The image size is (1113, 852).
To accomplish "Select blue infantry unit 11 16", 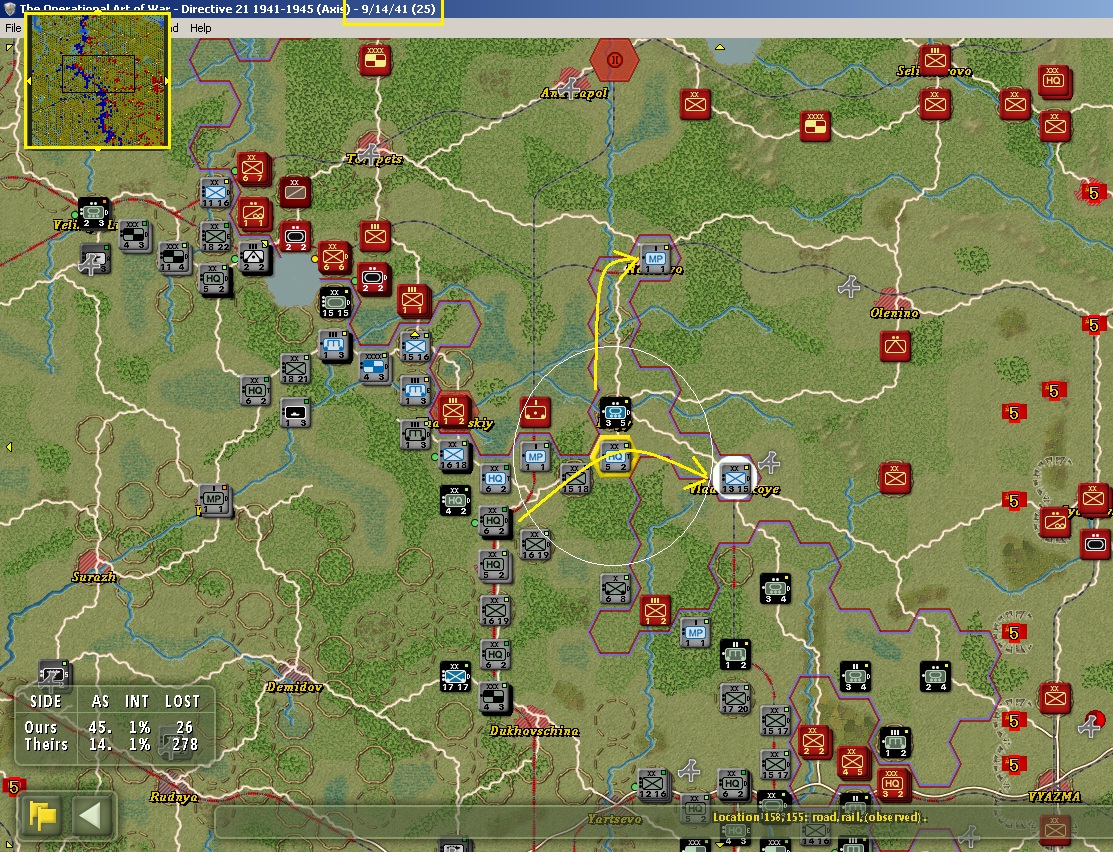I will click(216, 193).
